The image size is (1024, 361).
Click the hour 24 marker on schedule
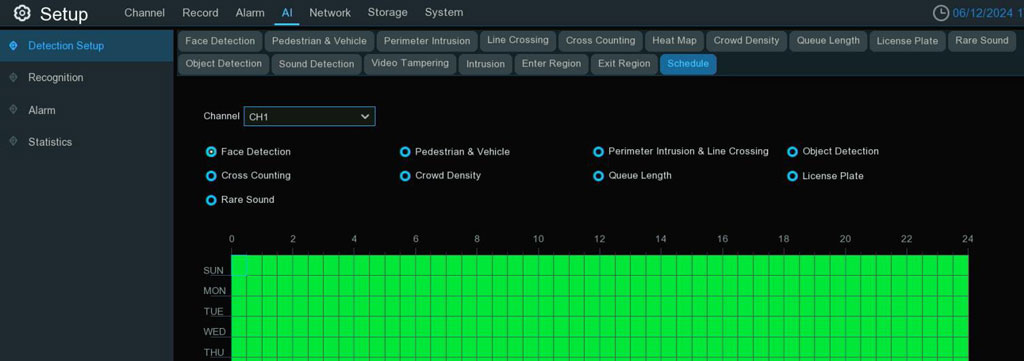(x=968, y=240)
